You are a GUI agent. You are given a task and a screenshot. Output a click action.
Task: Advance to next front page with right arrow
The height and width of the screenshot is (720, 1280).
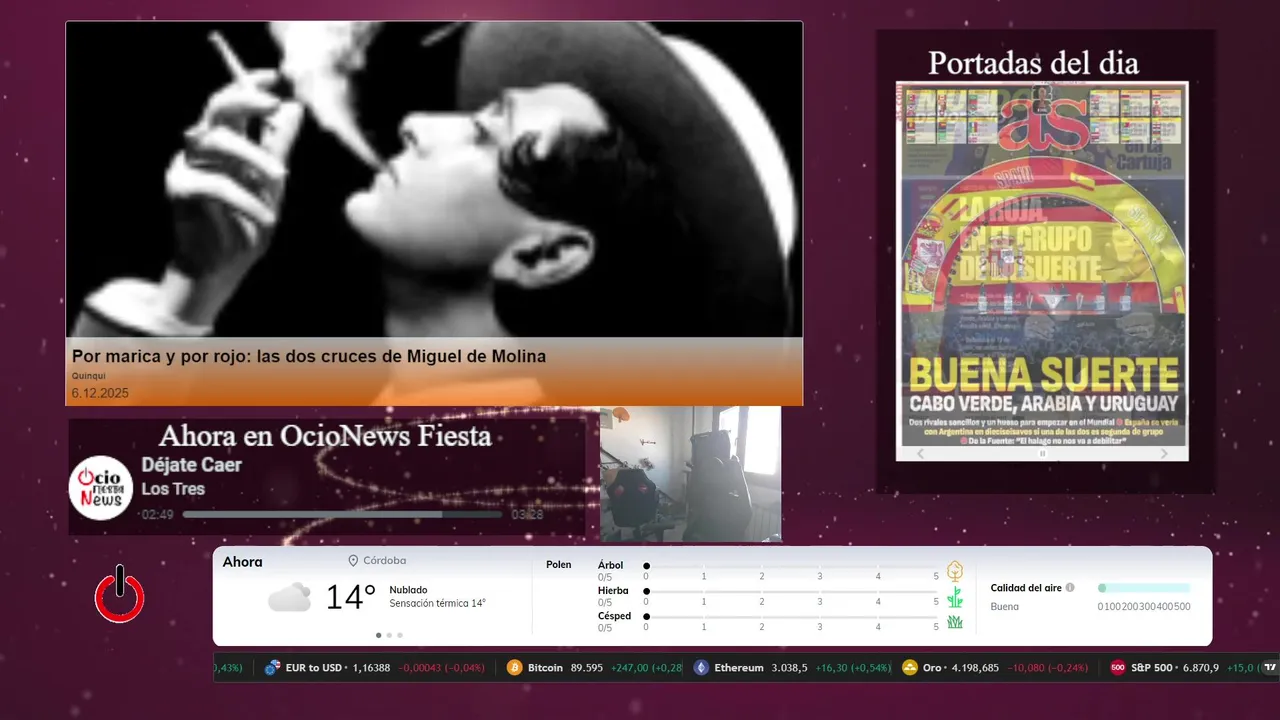(x=1164, y=454)
